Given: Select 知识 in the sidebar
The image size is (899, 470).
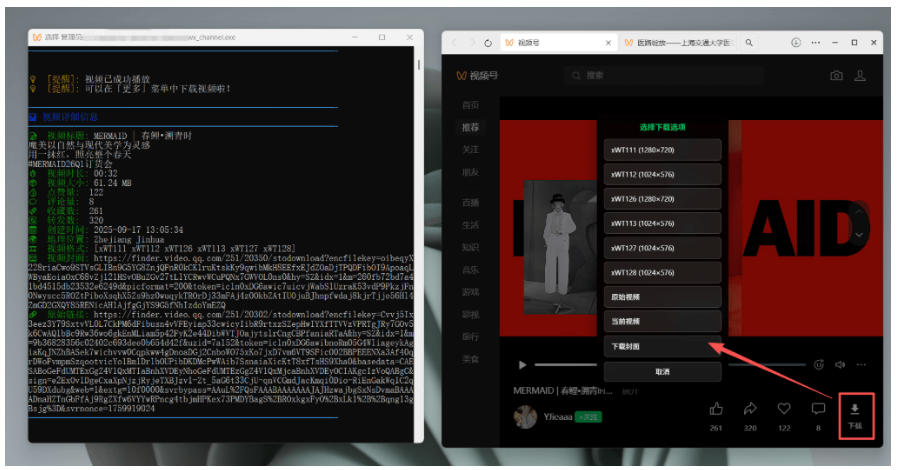Looking at the screenshot, I should point(471,247).
